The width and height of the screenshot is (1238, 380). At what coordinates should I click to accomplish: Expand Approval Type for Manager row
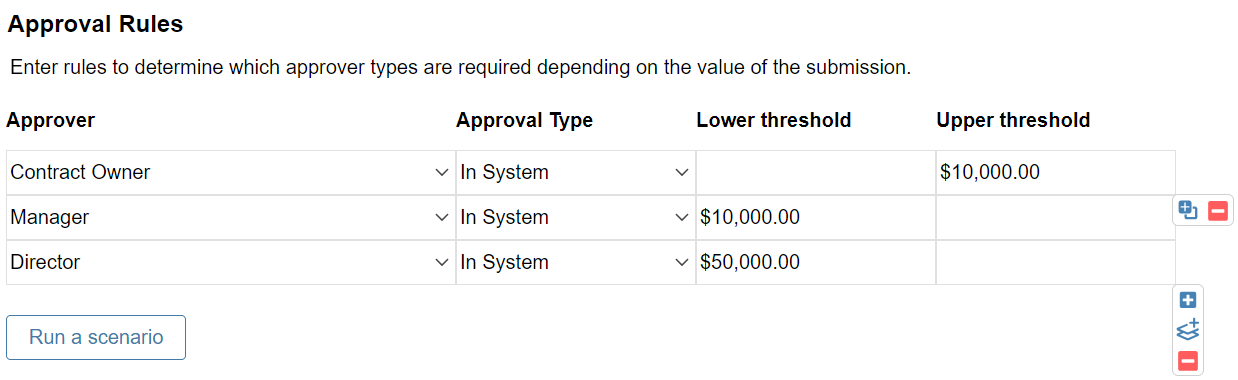(575, 217)
